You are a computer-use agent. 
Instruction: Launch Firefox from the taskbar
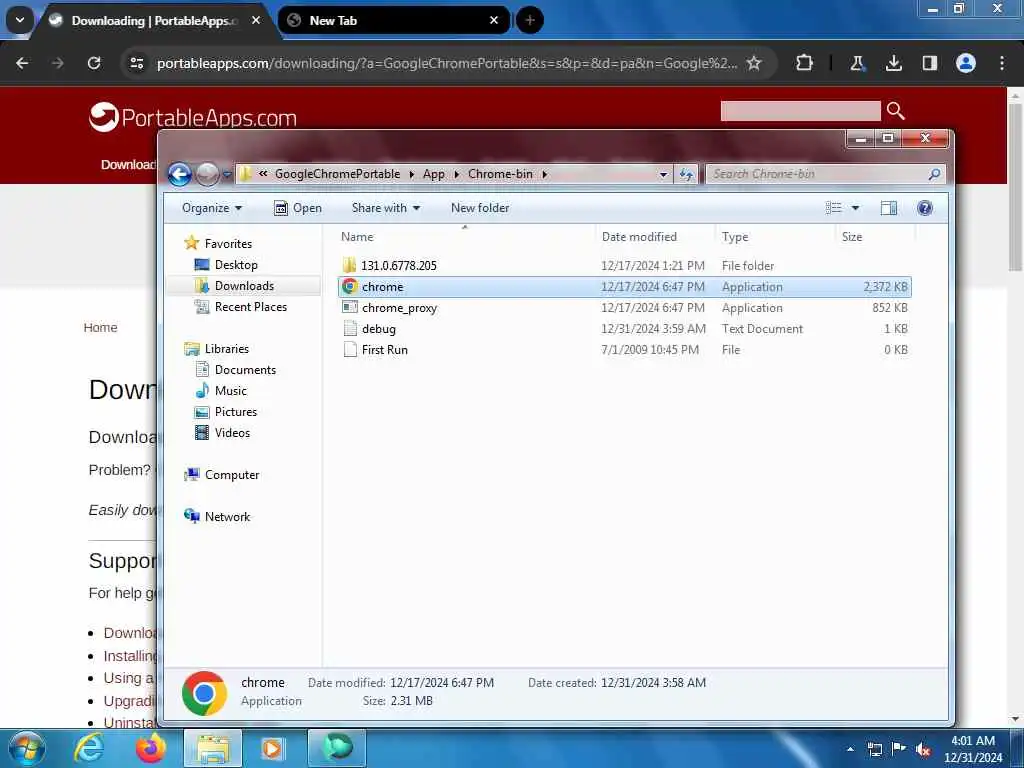click(151, 748)
